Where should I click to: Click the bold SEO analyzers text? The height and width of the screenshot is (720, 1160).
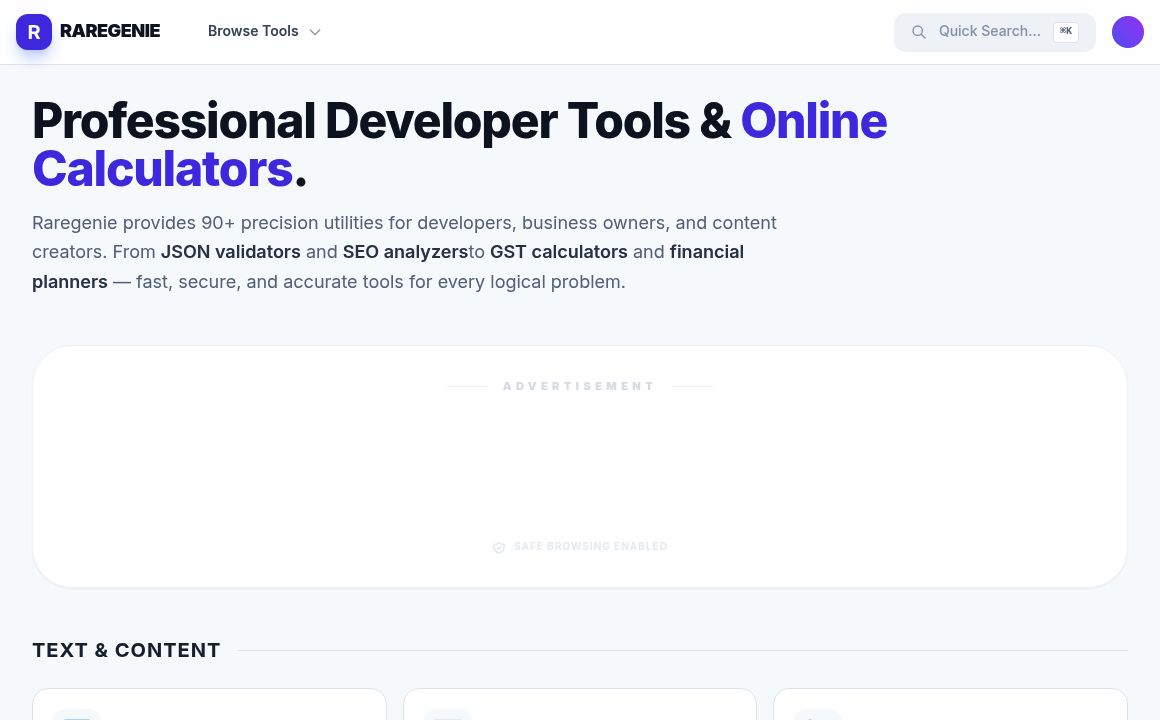click(405, 252)
